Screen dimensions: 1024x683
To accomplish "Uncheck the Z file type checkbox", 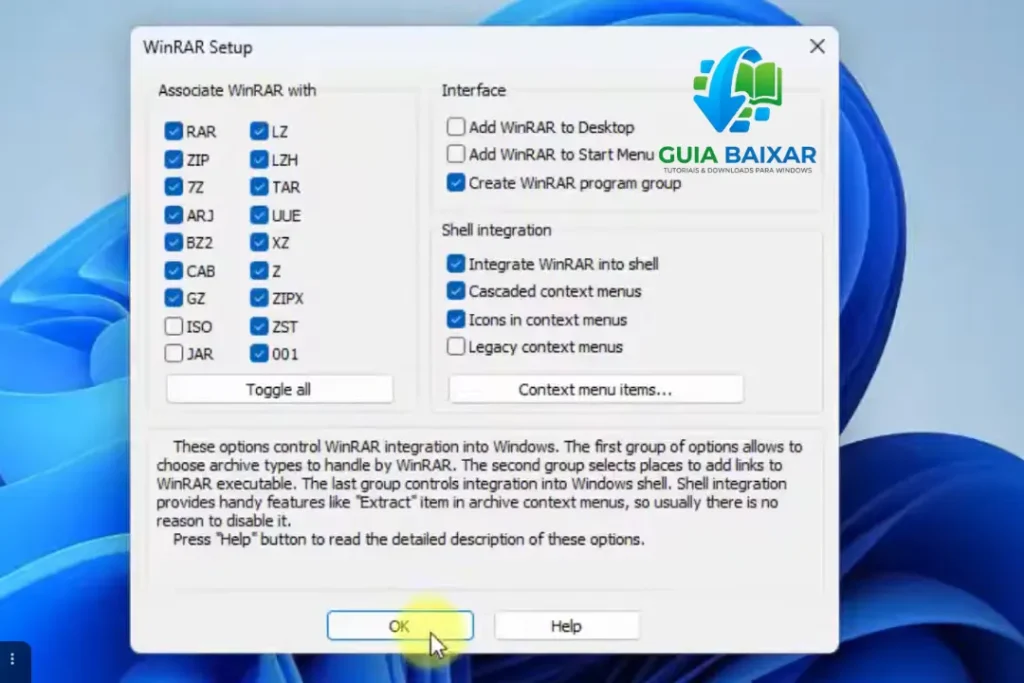I will coord(259,270).
